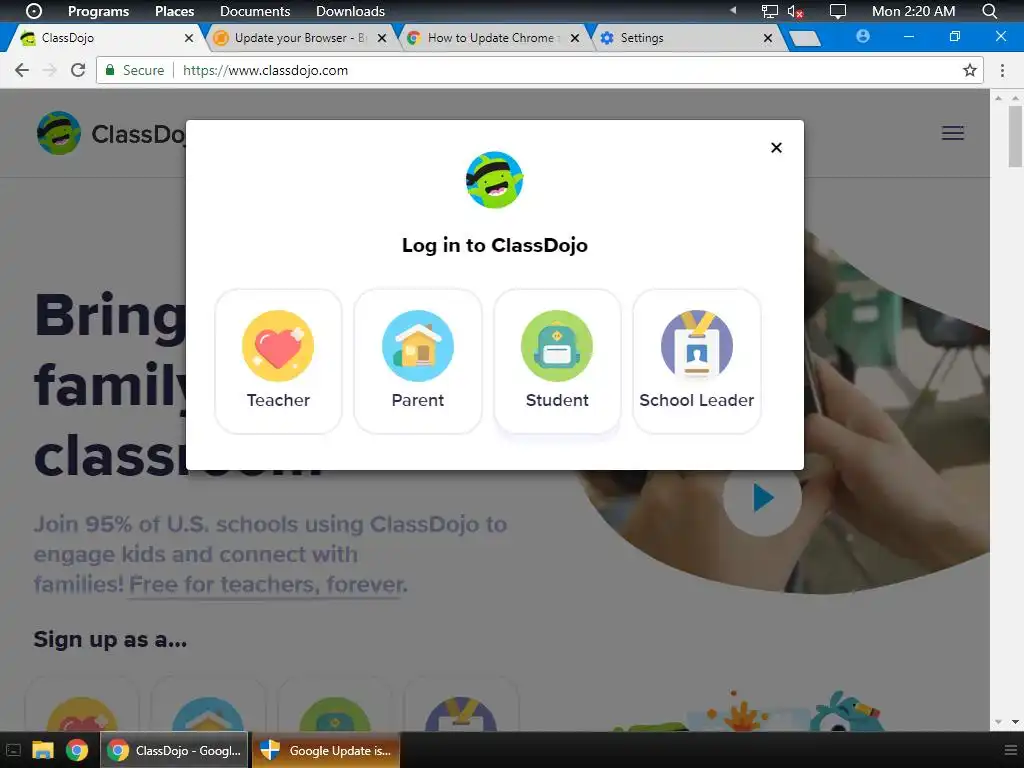1024x768 pixels.
Task: Click the Secure padlock site info
Action: [x=135, y=70]
